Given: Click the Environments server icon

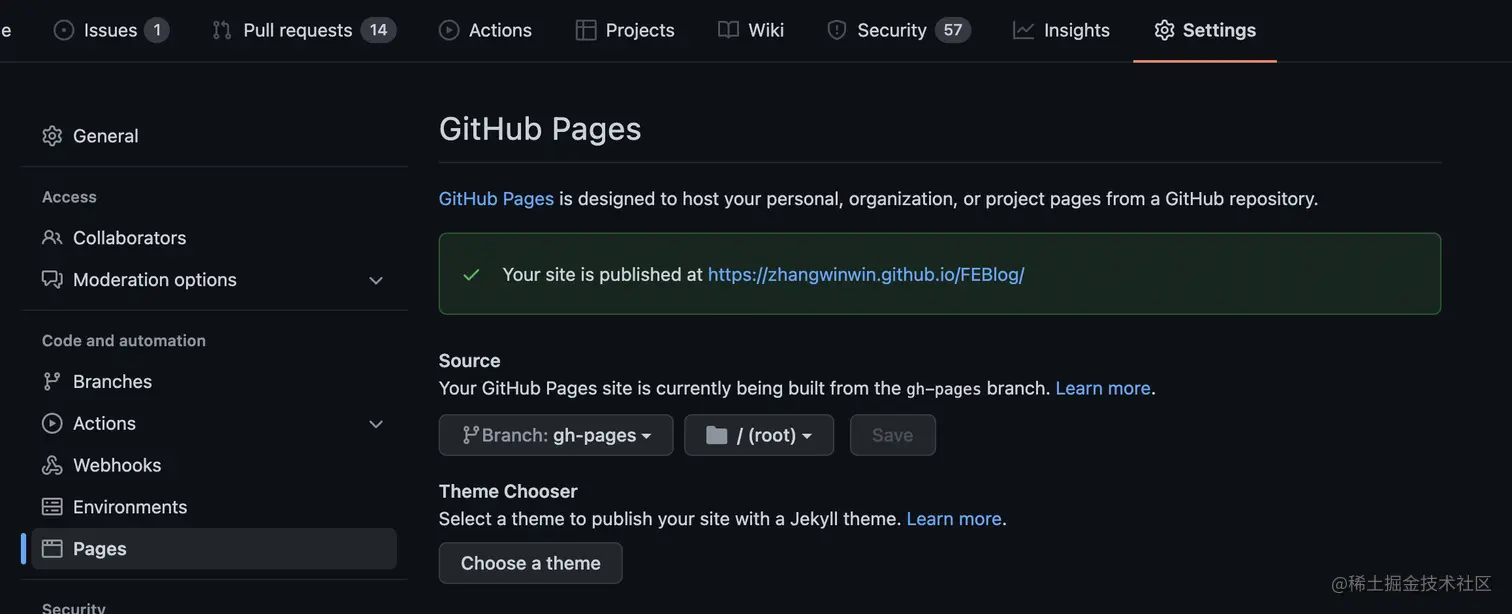Looking at the screenshot, I should (x=52, y=508).
